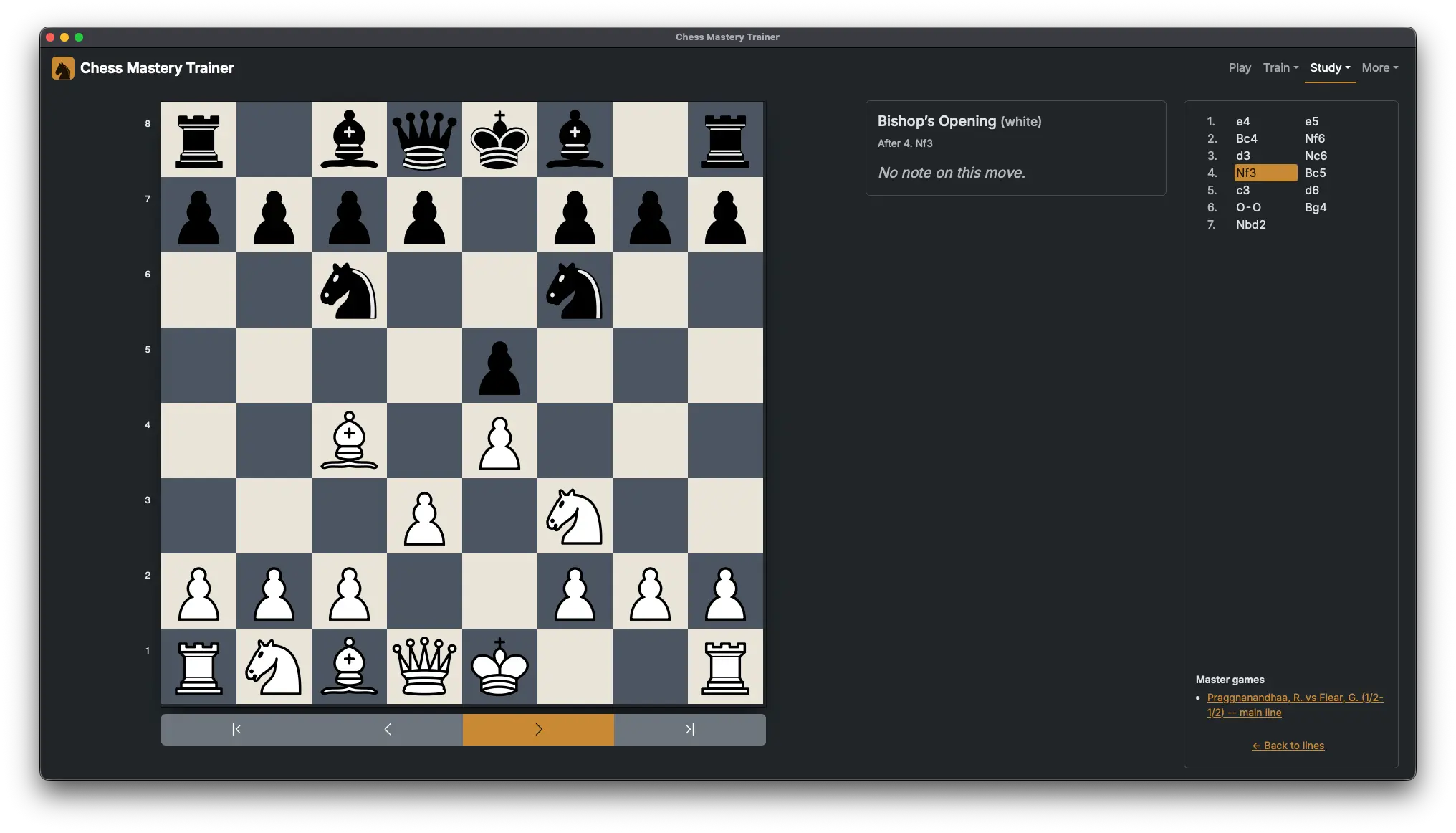Go to the first move with the start arrow

coord(236,729)
